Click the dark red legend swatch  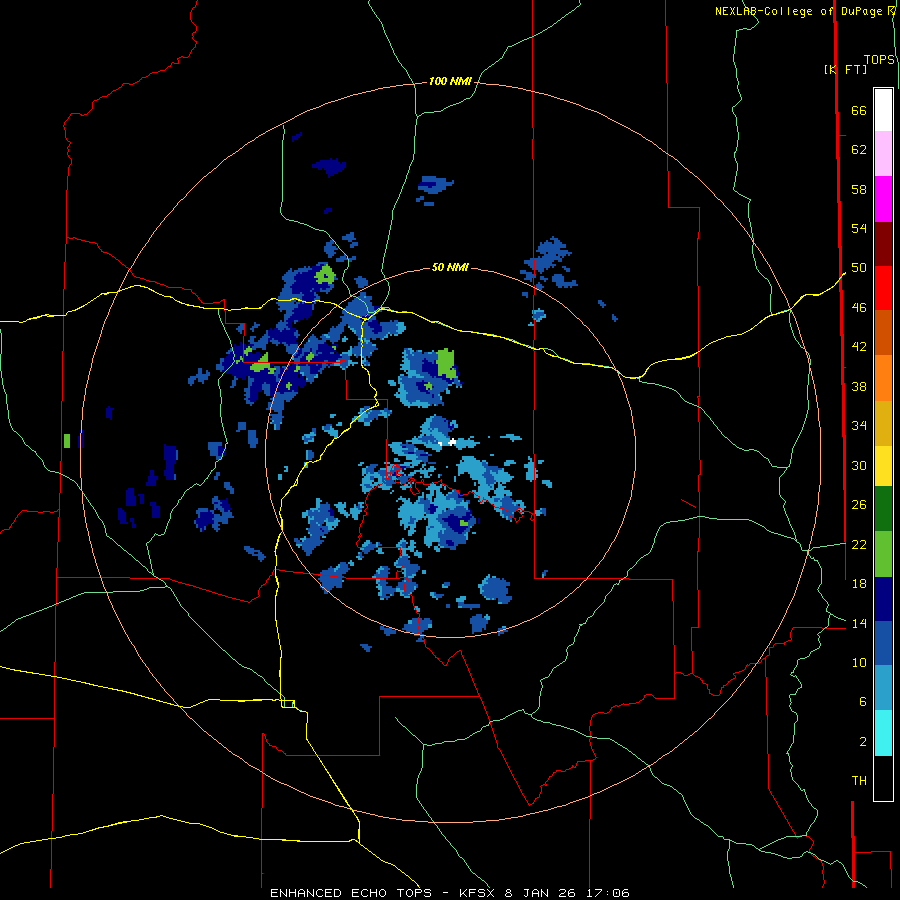point(883,243)
